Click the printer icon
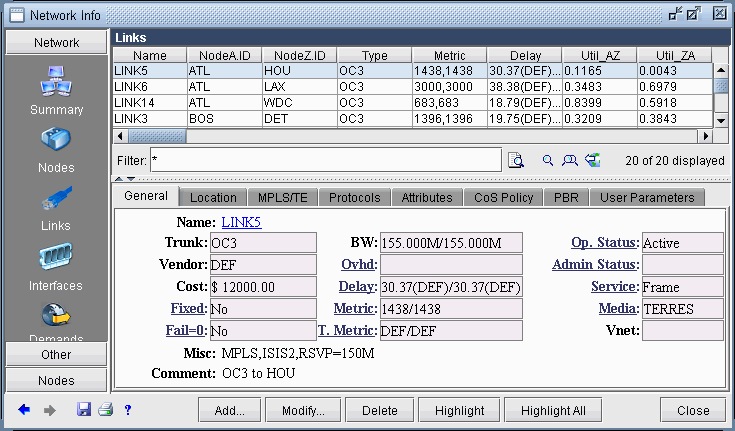The image size is (735, 431). pos(105,410)
